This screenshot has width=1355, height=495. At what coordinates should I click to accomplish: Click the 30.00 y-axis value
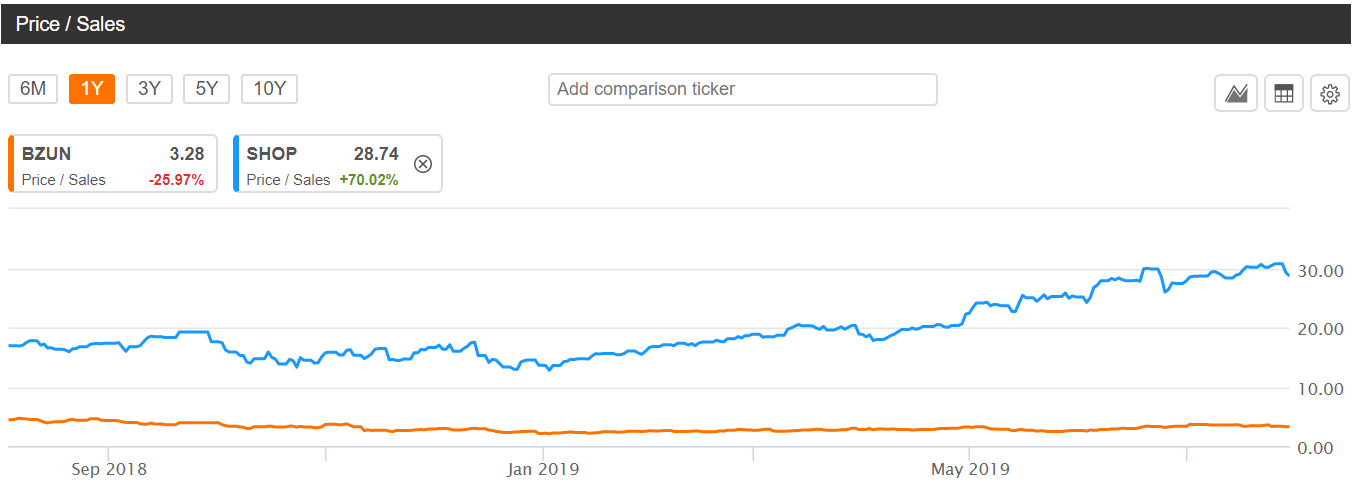1319,271
